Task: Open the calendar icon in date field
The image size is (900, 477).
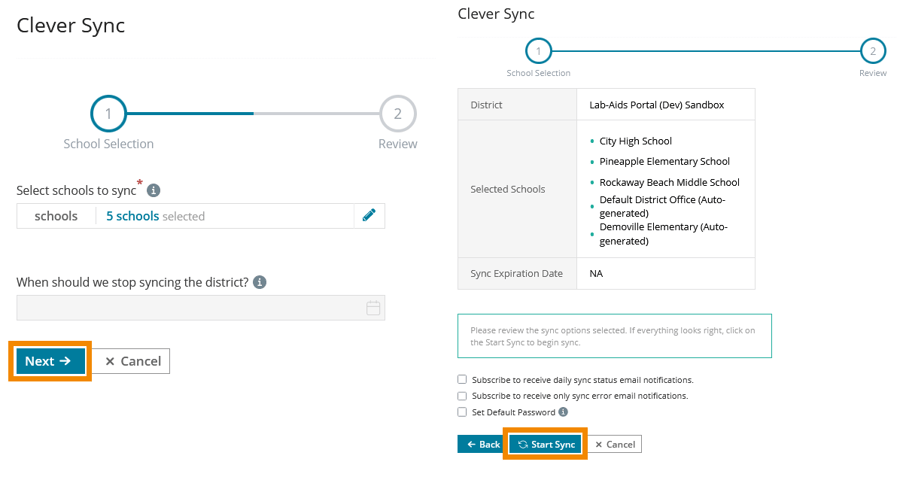Action: (x=373, y=308)
